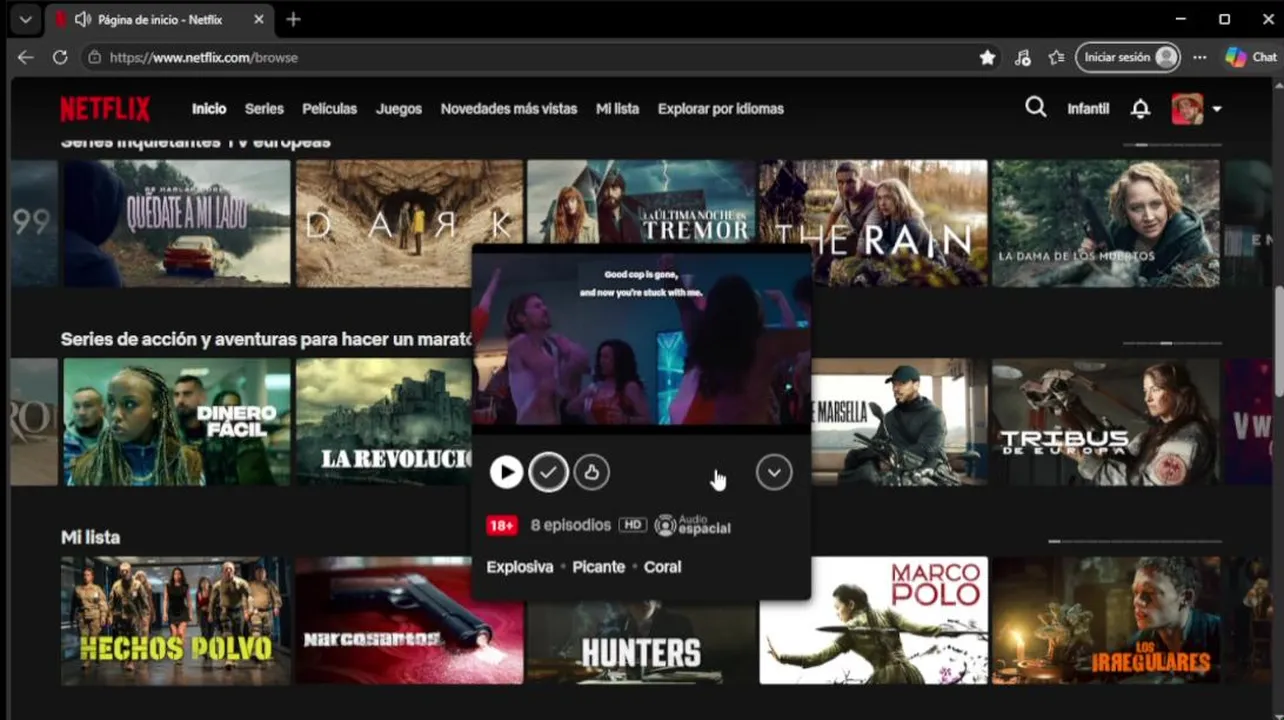Click the netflix.com address bar
The image size is (1284, 720).
point(540,57)
